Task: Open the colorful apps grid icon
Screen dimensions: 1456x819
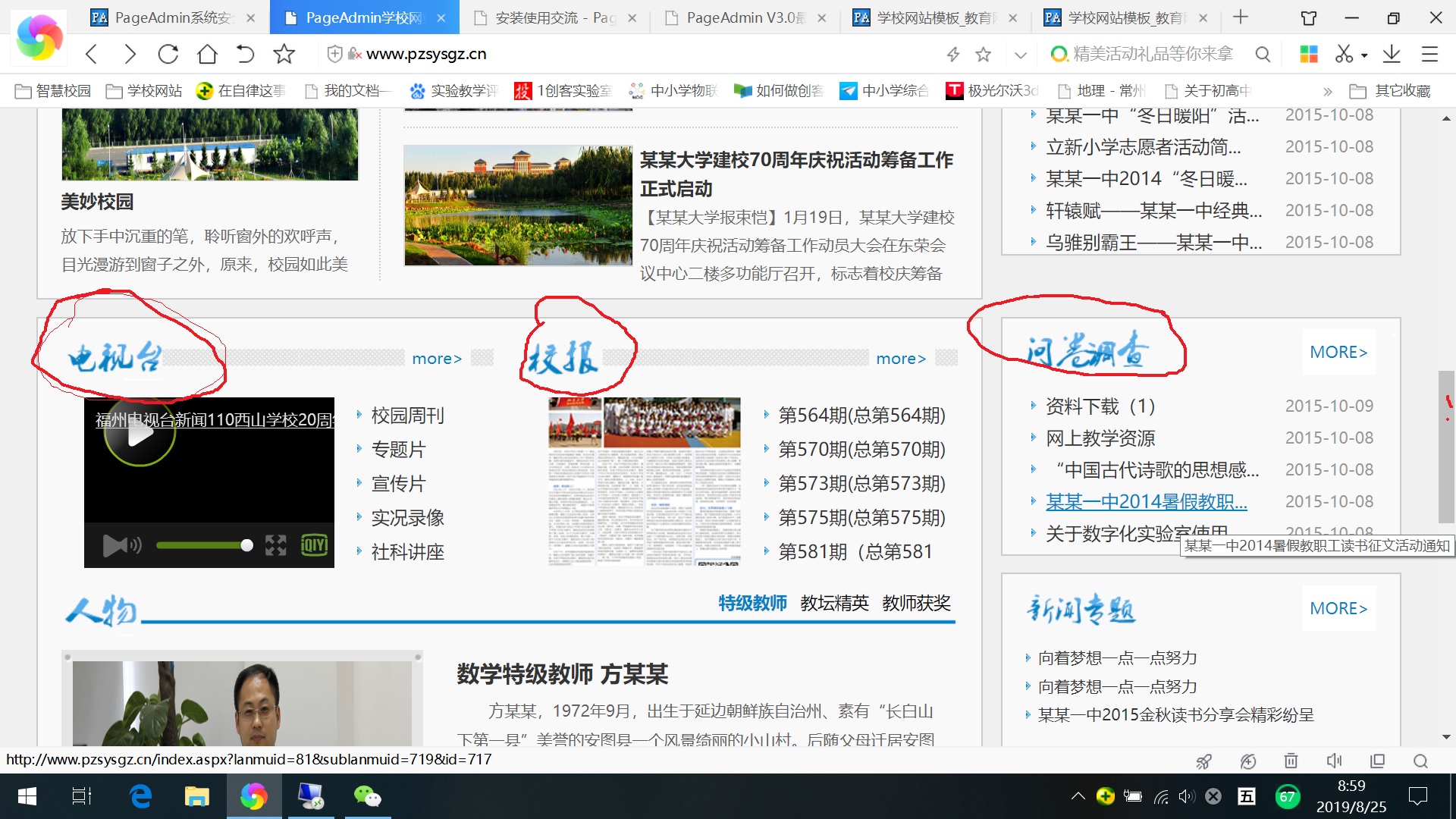Action: [1309, 54]
